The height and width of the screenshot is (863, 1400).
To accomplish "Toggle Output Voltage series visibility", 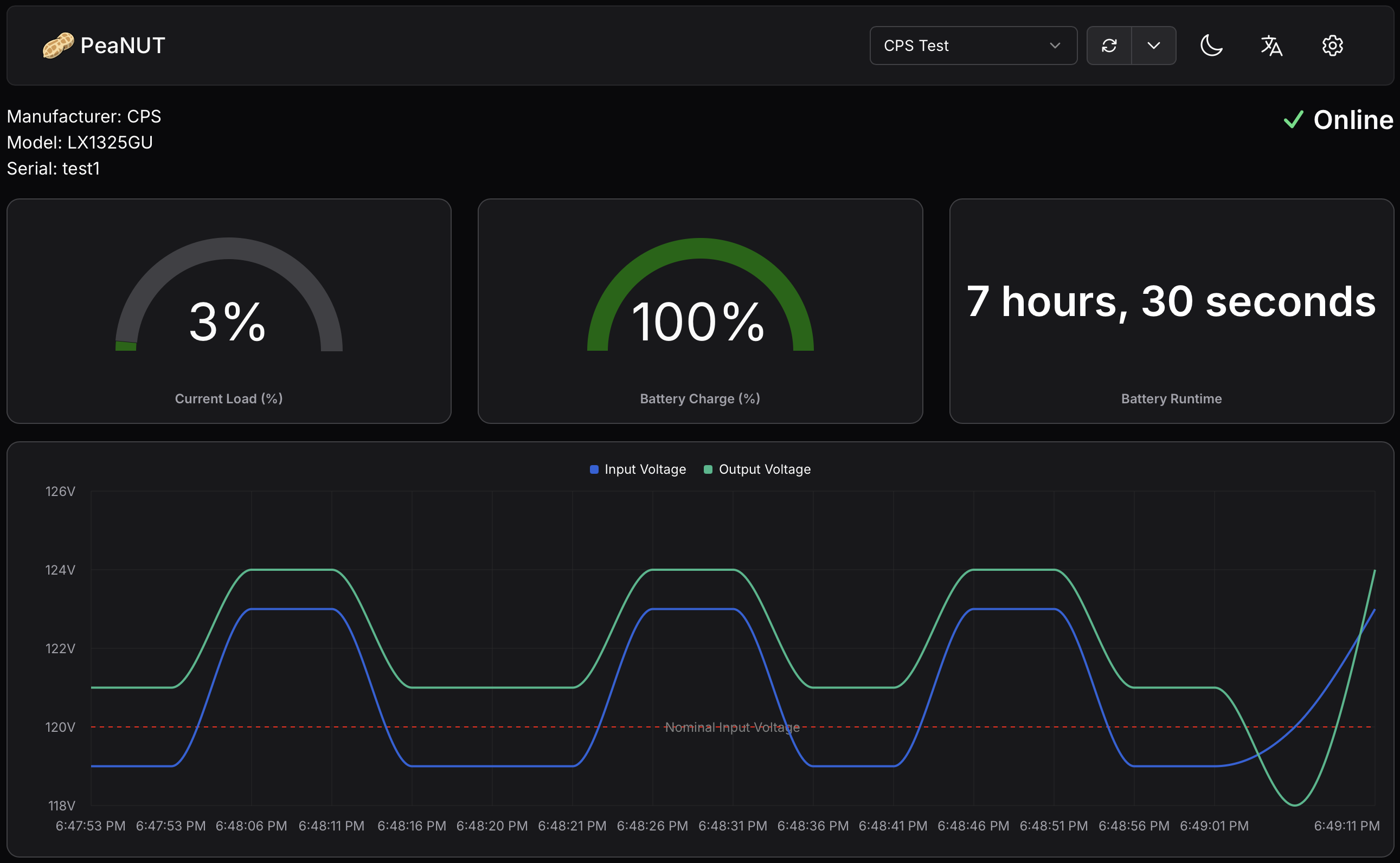I will coord(764,469).
